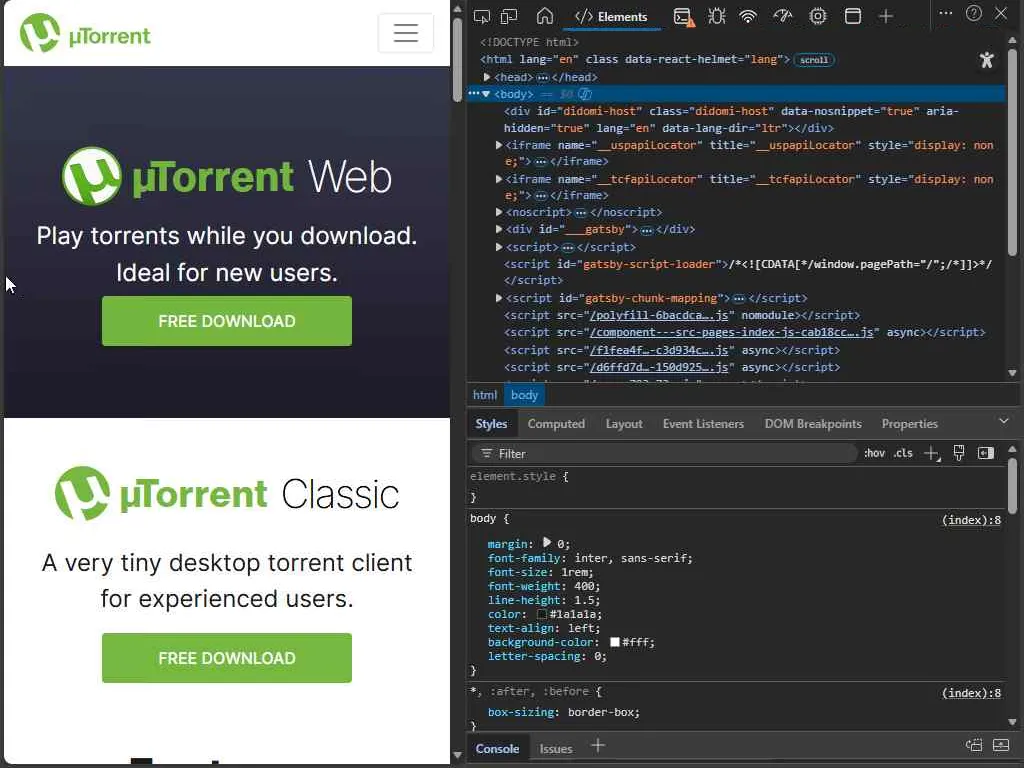Open the Properties tab
The width and height of the screenshot is (1024, 768).
(x=910, y=424)
